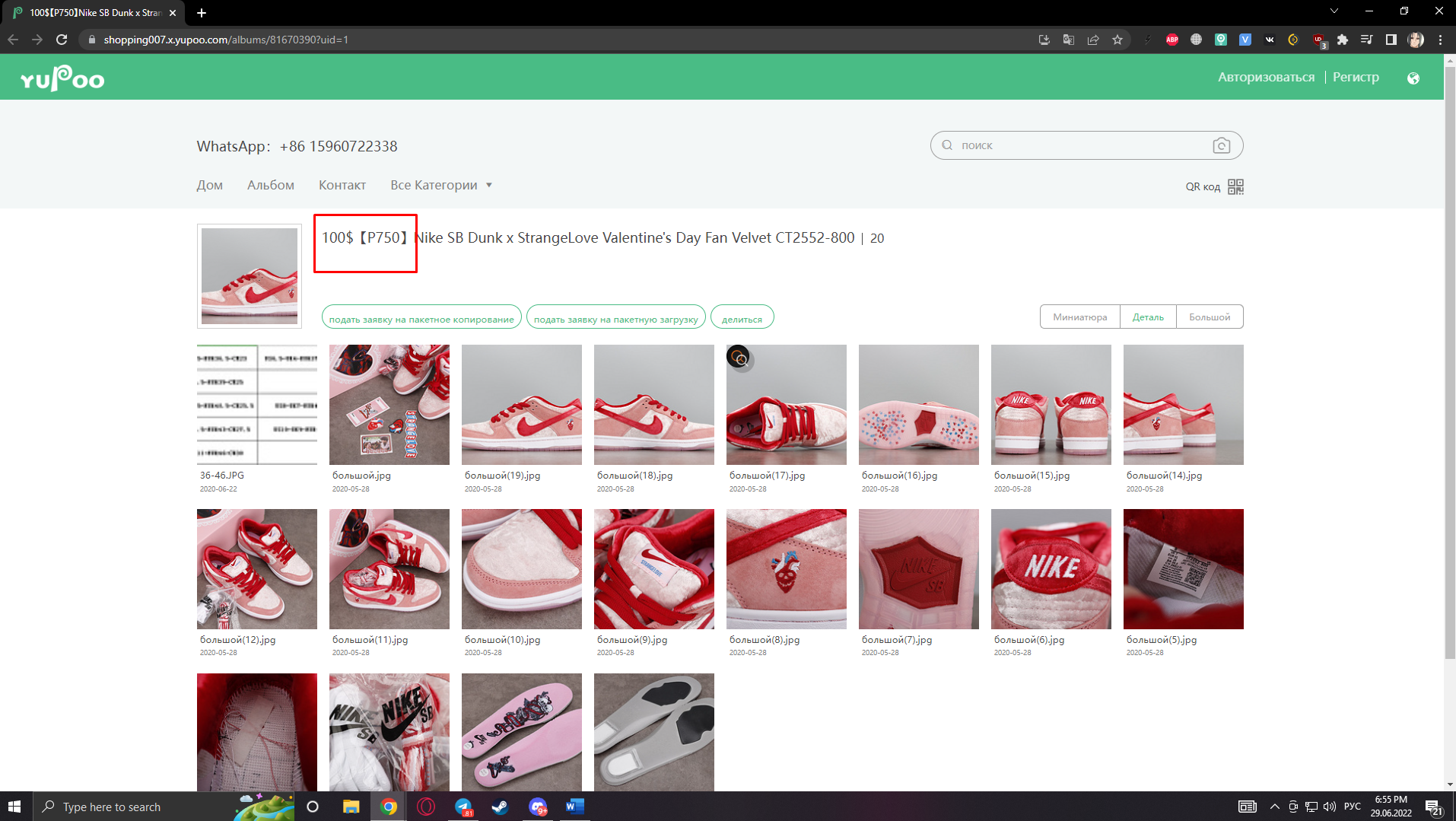Reload the page with the refresh icon
The width and height of the screenshot is (1456, 821).
click(x=62, y=40)
